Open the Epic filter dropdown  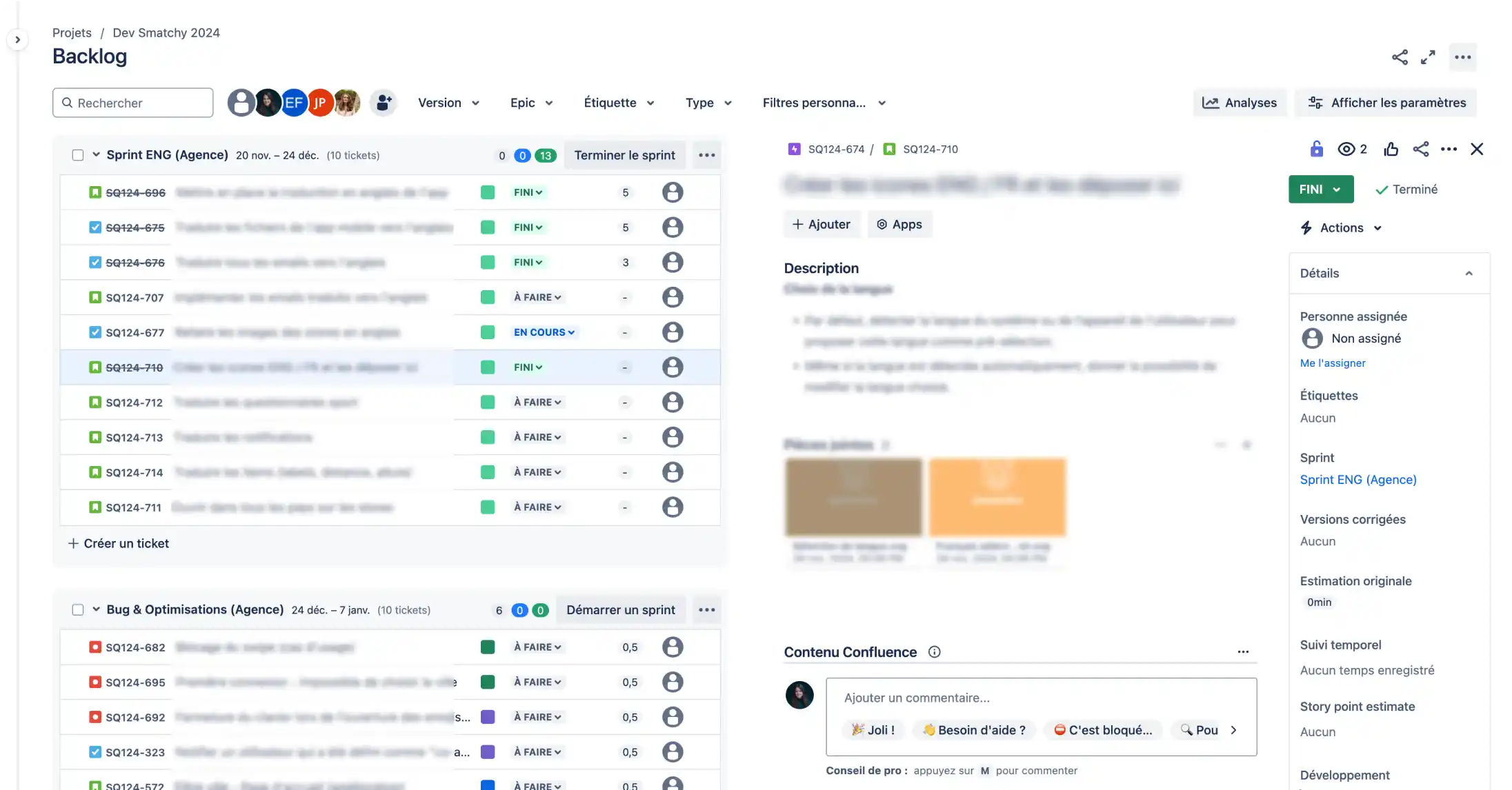click(531, 103)
